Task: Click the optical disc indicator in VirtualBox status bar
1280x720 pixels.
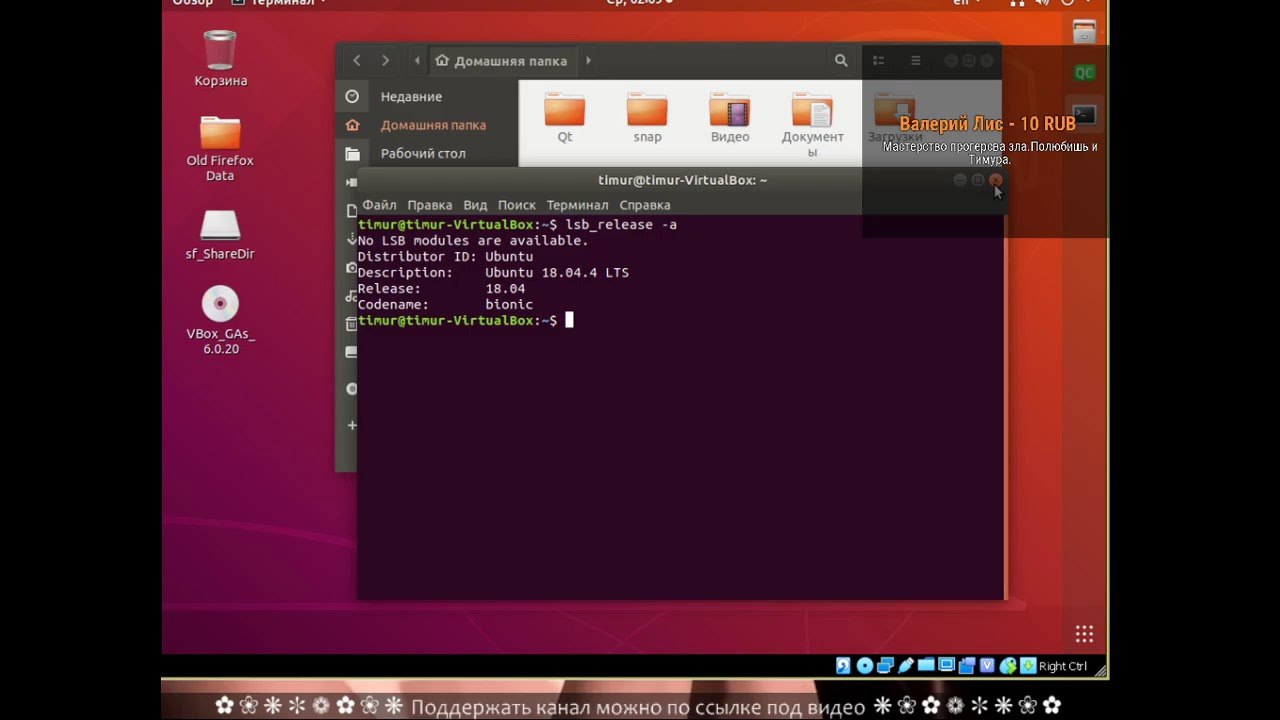Action: coord(865,666)
